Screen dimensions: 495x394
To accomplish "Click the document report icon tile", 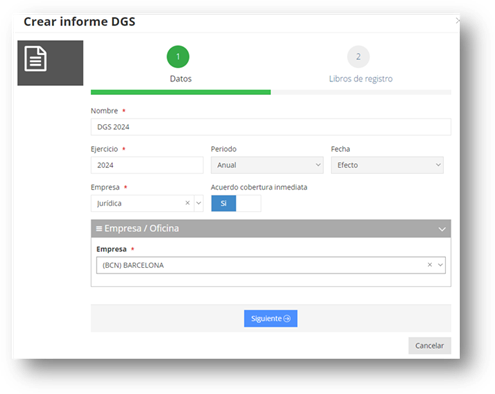I will 50,63.
